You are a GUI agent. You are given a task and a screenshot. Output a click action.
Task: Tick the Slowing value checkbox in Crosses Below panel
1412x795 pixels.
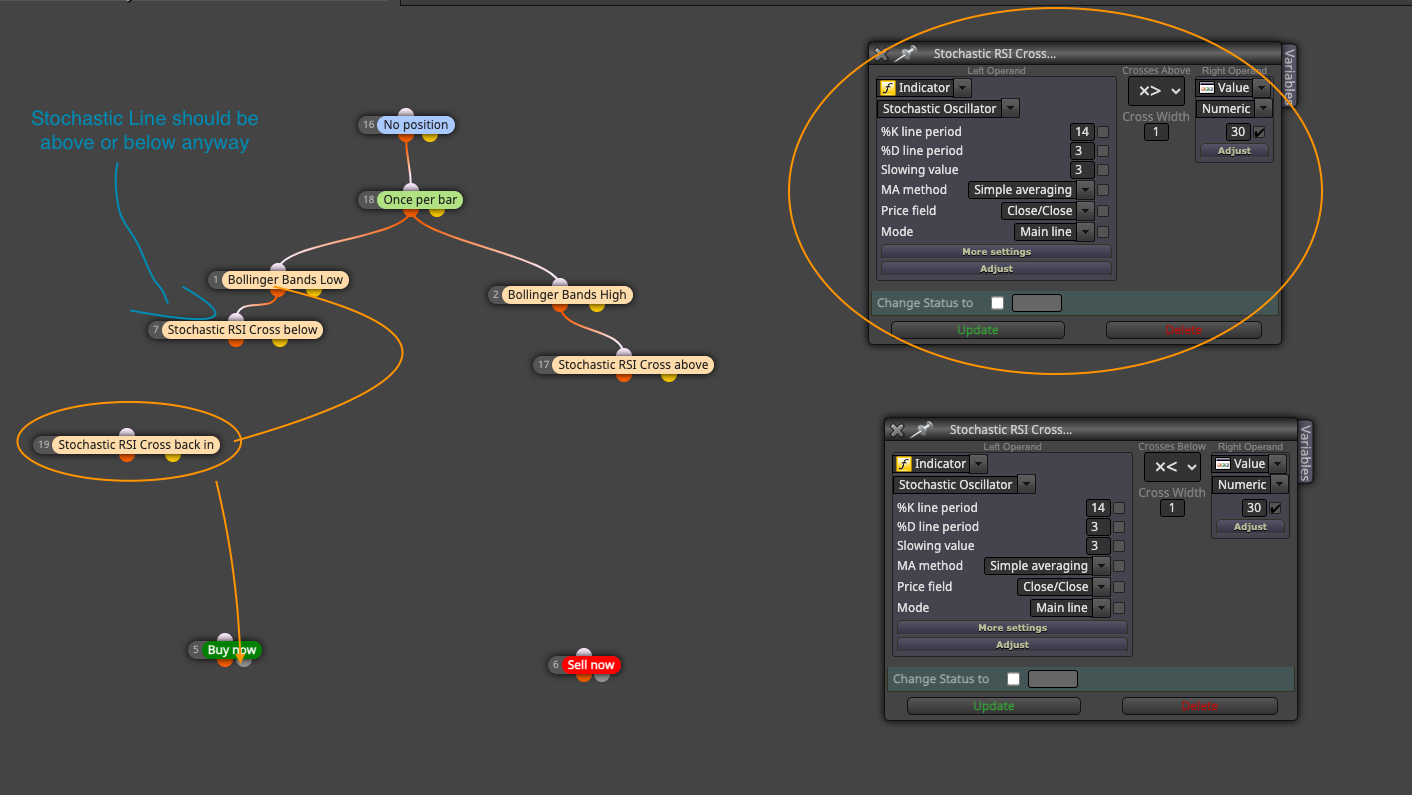point(1119,546)
